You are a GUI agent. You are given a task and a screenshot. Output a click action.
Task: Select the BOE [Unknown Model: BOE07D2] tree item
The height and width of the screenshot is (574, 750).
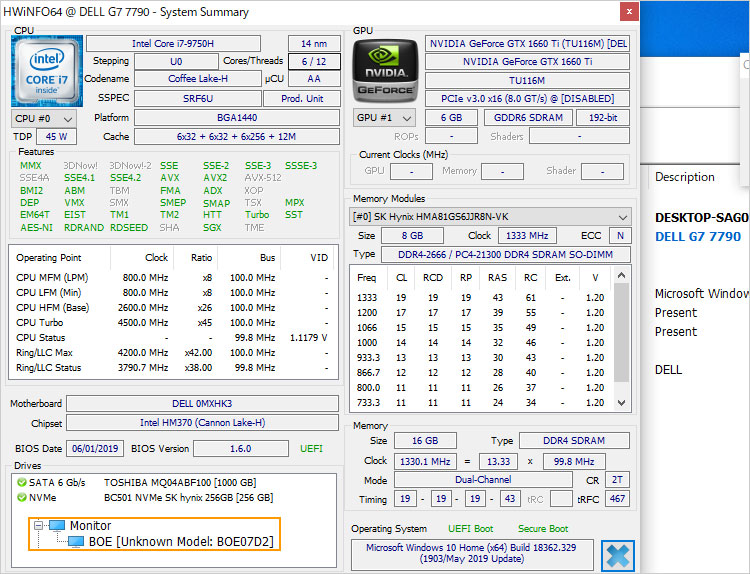point(181,542)
